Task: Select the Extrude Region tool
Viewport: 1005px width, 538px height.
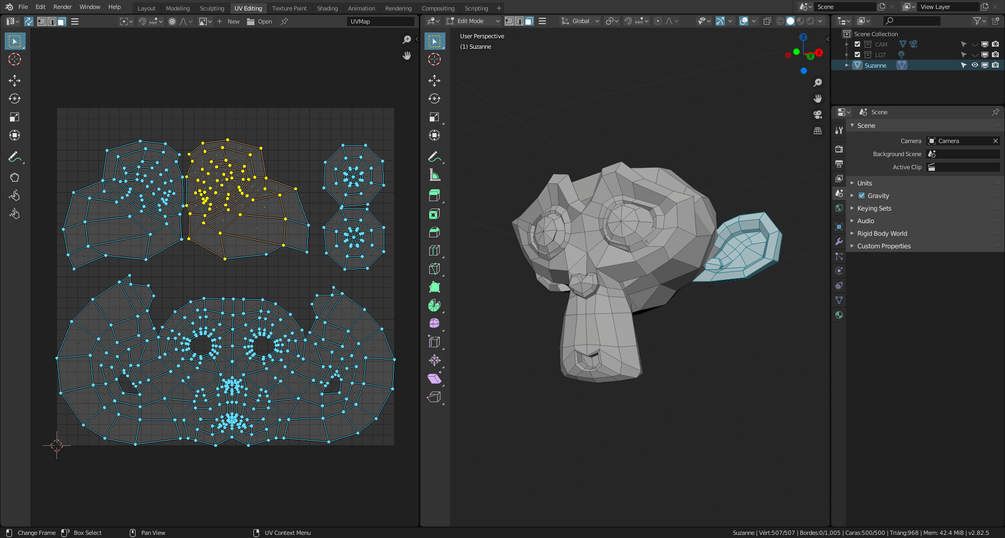Action: pos(435,196)
